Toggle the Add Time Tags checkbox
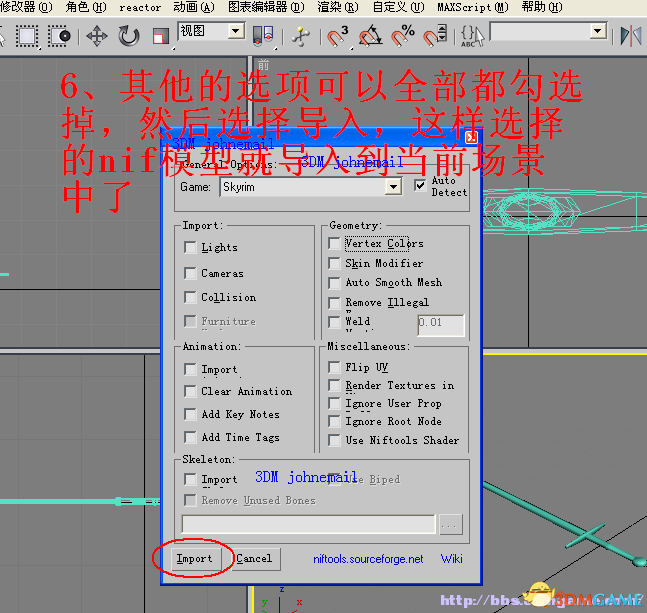The height and width of the screenshot is (613, 647). 190,437
